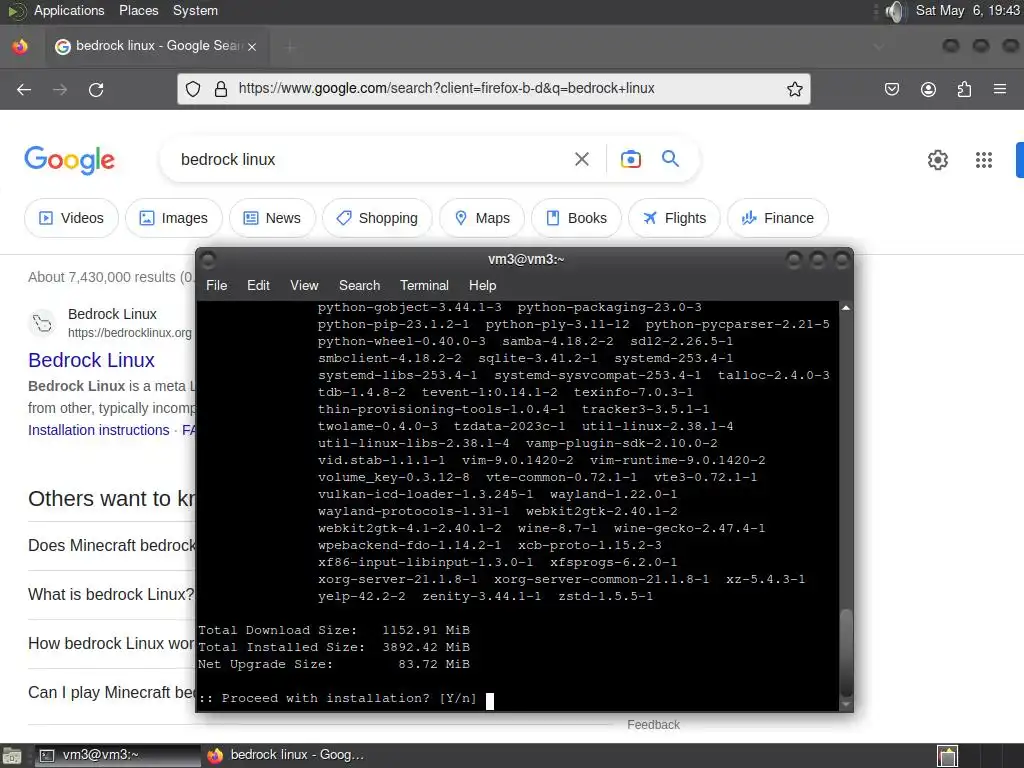Image resolution: width=1024 pixels, height=768 pixels.
Task: Bookmark this page with the star
Action: [x=794, y=89]
